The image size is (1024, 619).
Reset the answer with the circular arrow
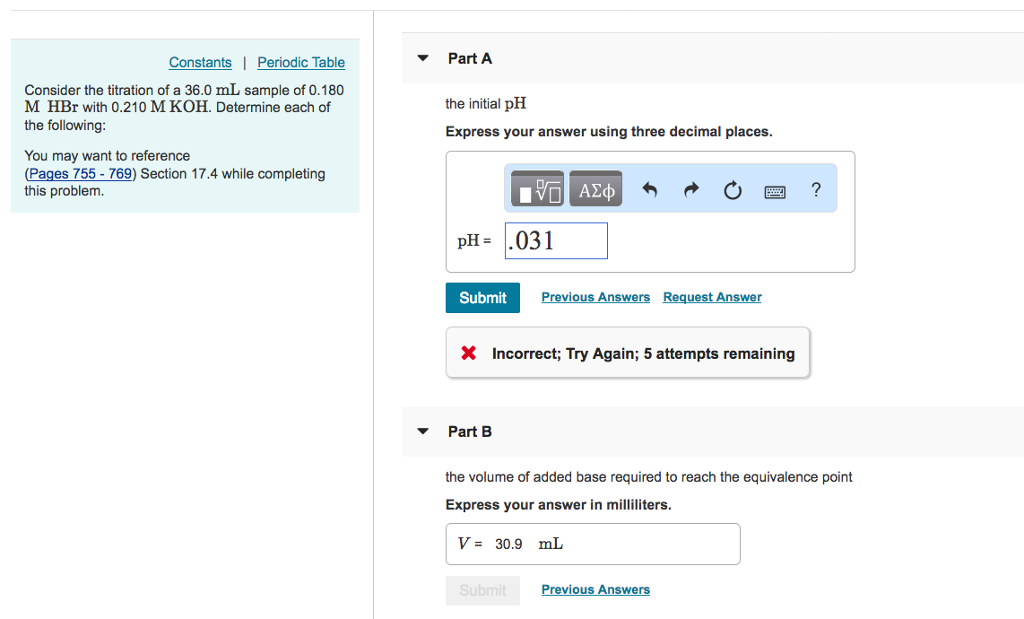733,190
